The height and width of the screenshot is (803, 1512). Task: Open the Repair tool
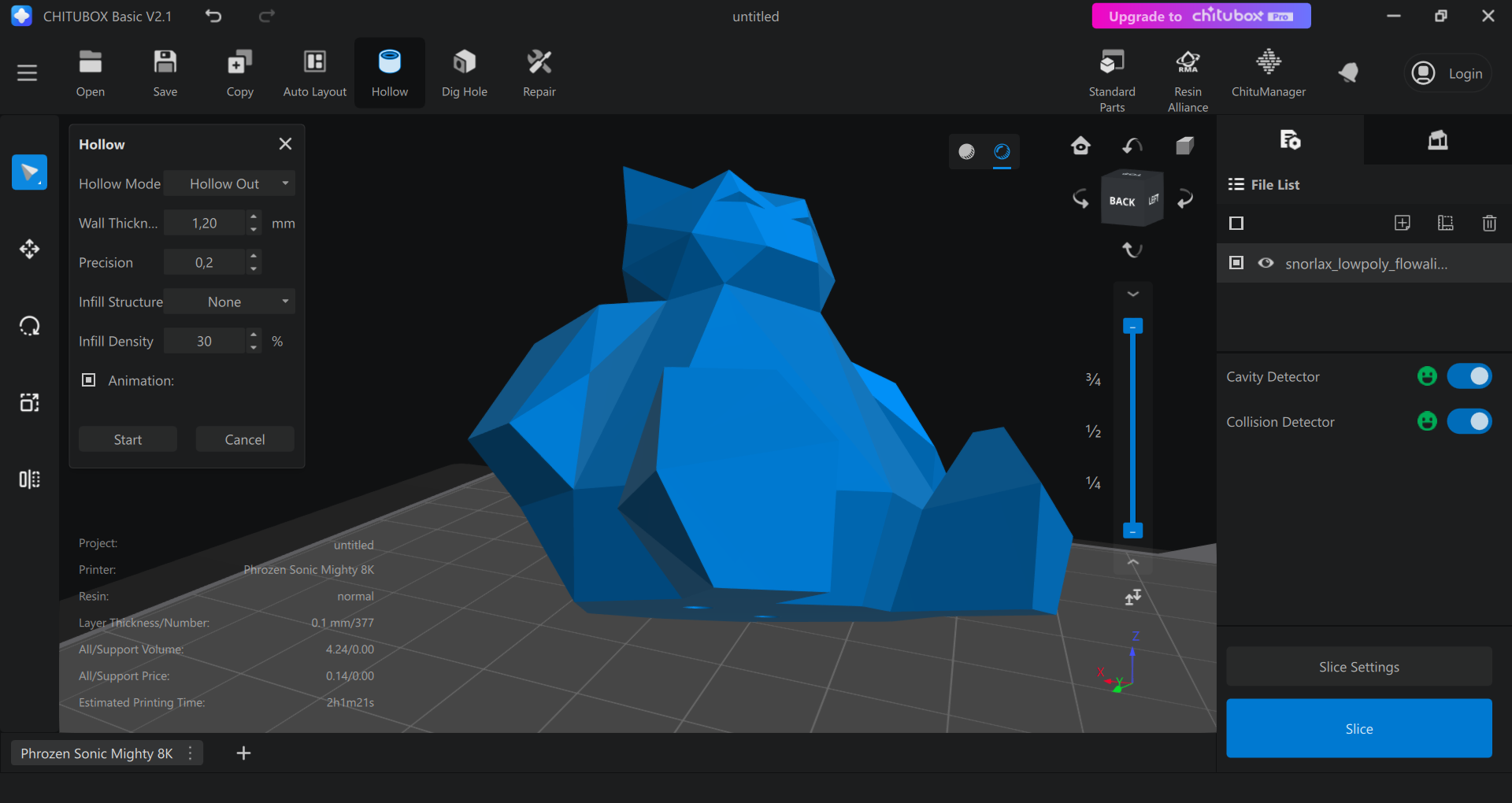pos(539,73)
